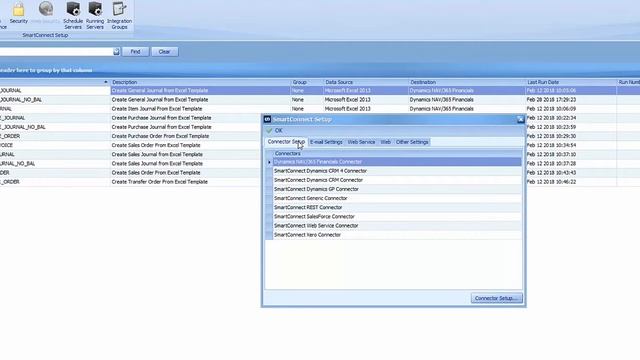
Task: Select Dynamics NAV/365 Financials Connector
Action: [x=397, y=162]
